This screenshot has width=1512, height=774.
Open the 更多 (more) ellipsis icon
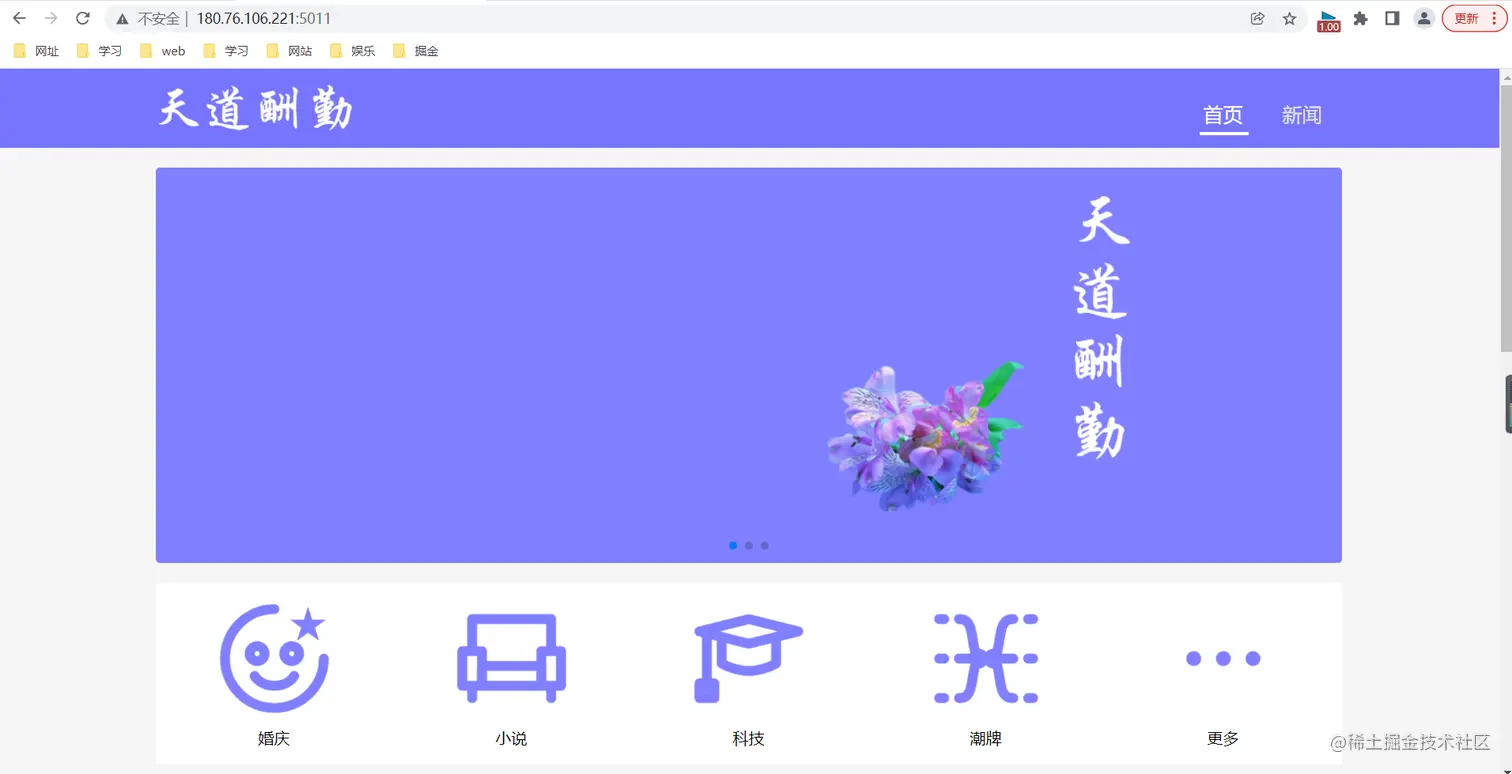coord(1222,658)
